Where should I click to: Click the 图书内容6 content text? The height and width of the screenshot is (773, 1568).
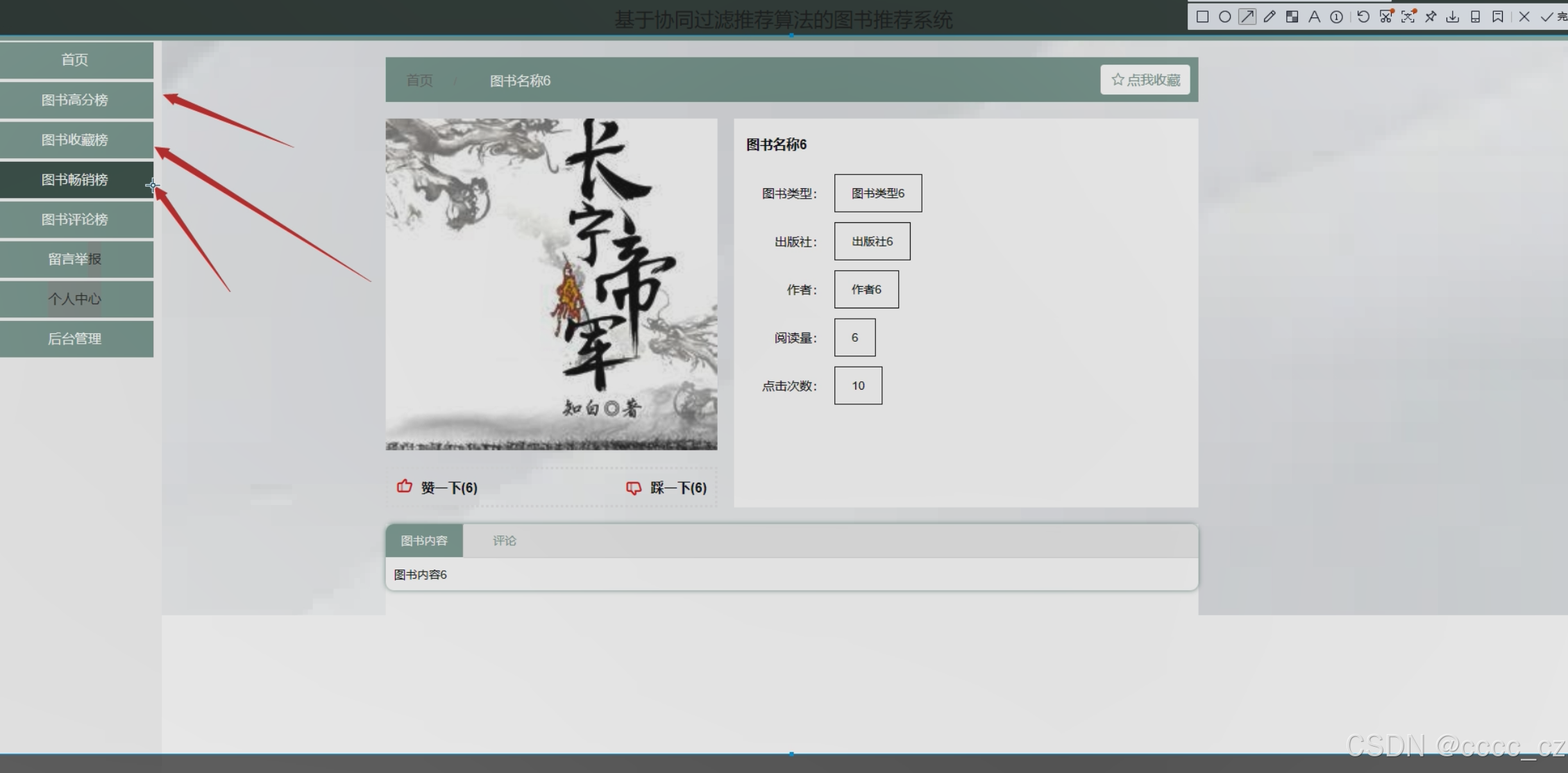[420, 574]
